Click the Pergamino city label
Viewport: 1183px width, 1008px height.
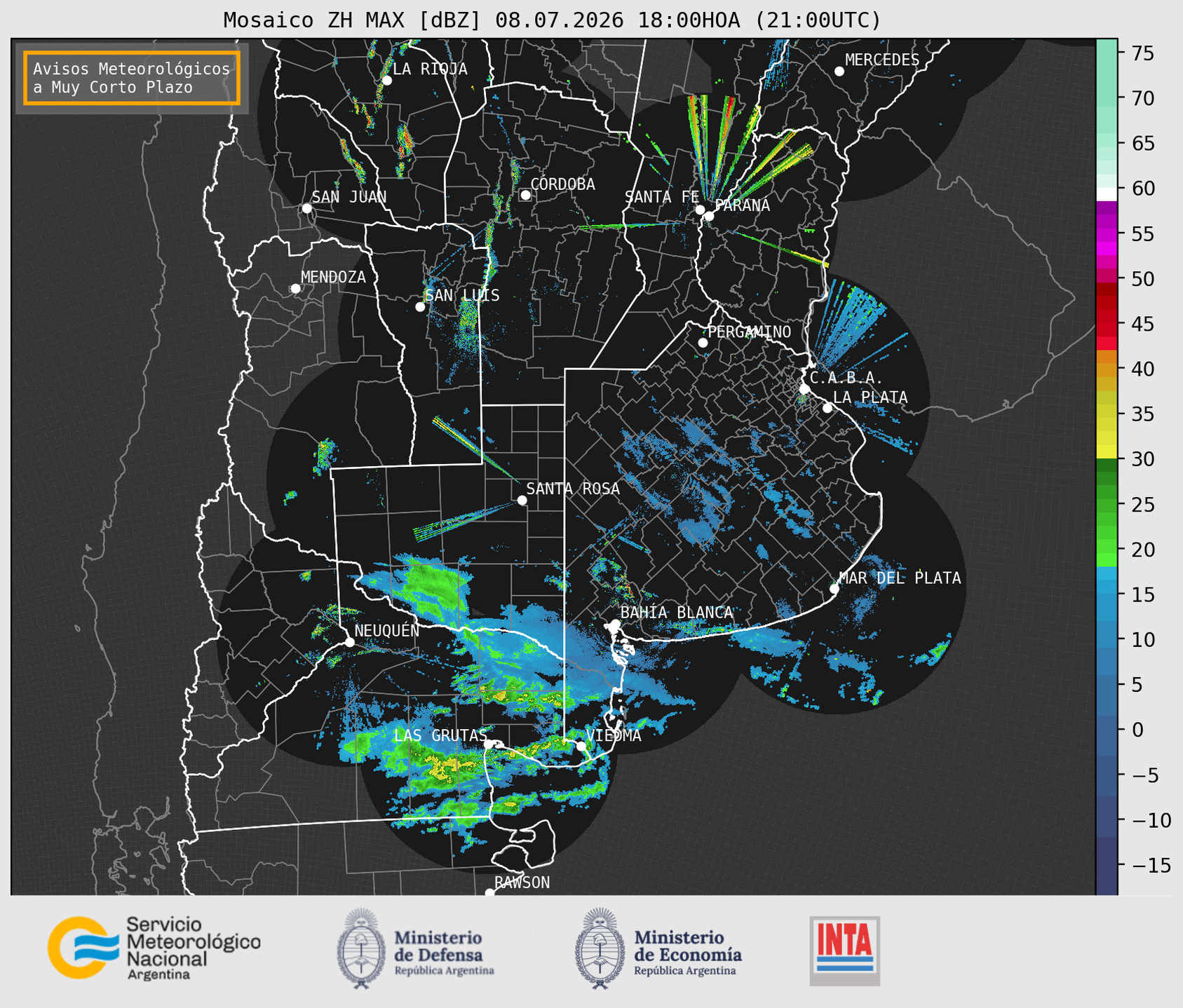[749, 332]
